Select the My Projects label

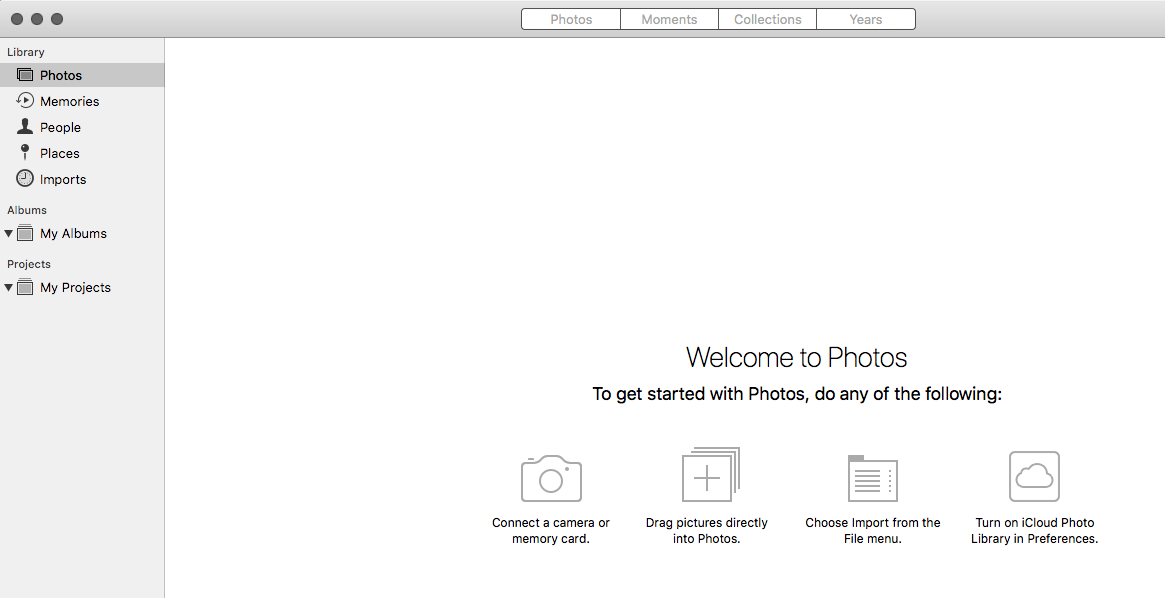75,287
